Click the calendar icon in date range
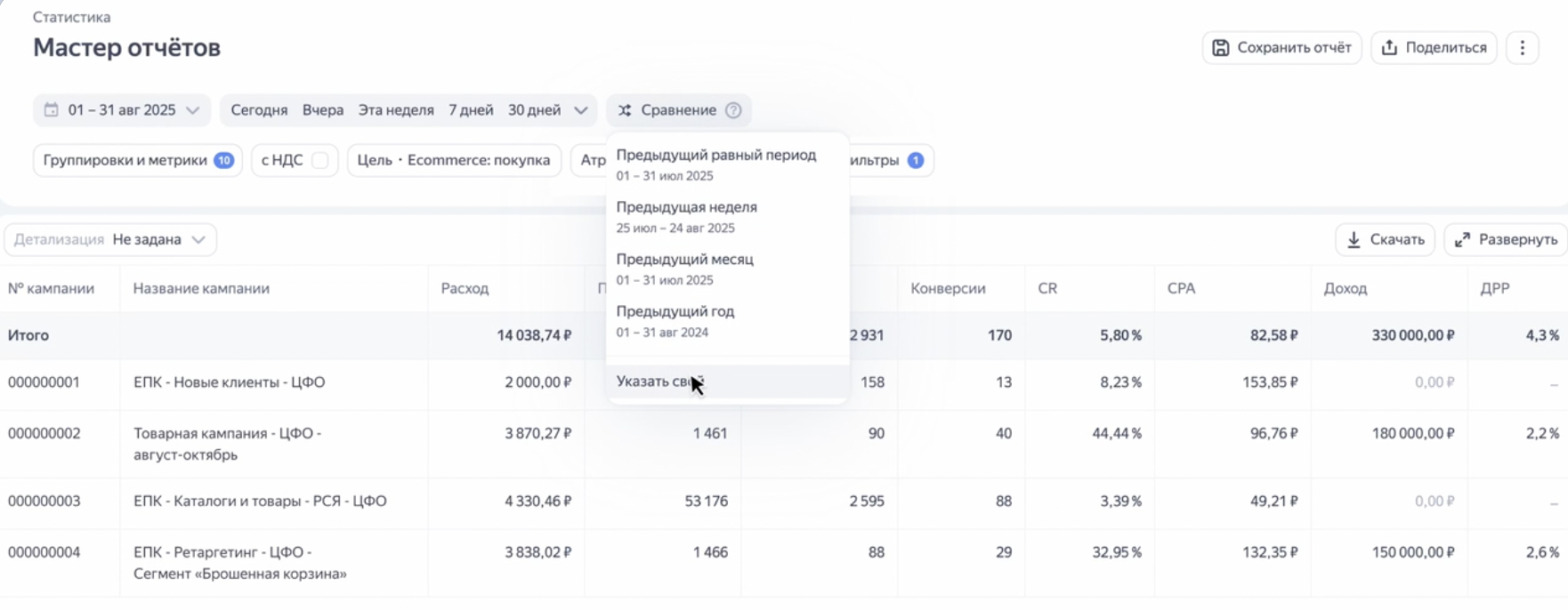Image resolution: width=1568 pixels, height=610 pixels. pos(52,110)
